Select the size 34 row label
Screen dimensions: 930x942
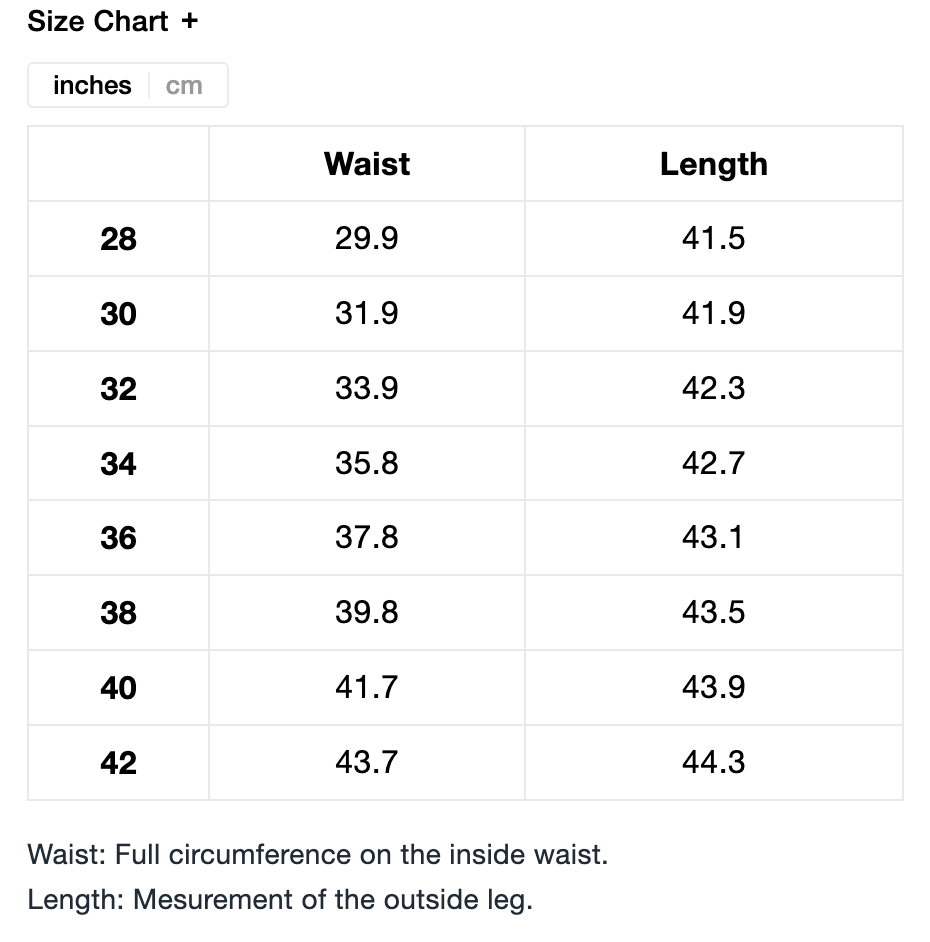click(x=118, y=464)
